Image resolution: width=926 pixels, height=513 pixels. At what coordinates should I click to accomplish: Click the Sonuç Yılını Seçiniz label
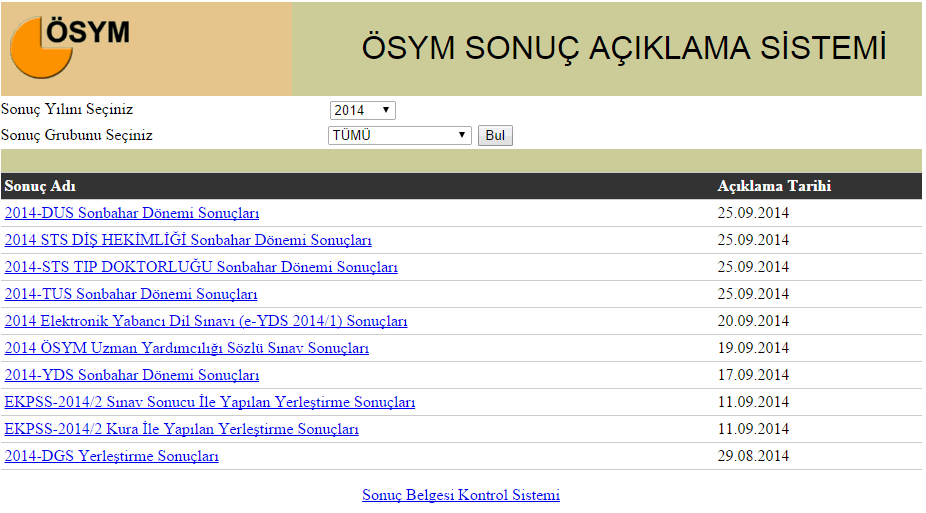pos(67,109)
